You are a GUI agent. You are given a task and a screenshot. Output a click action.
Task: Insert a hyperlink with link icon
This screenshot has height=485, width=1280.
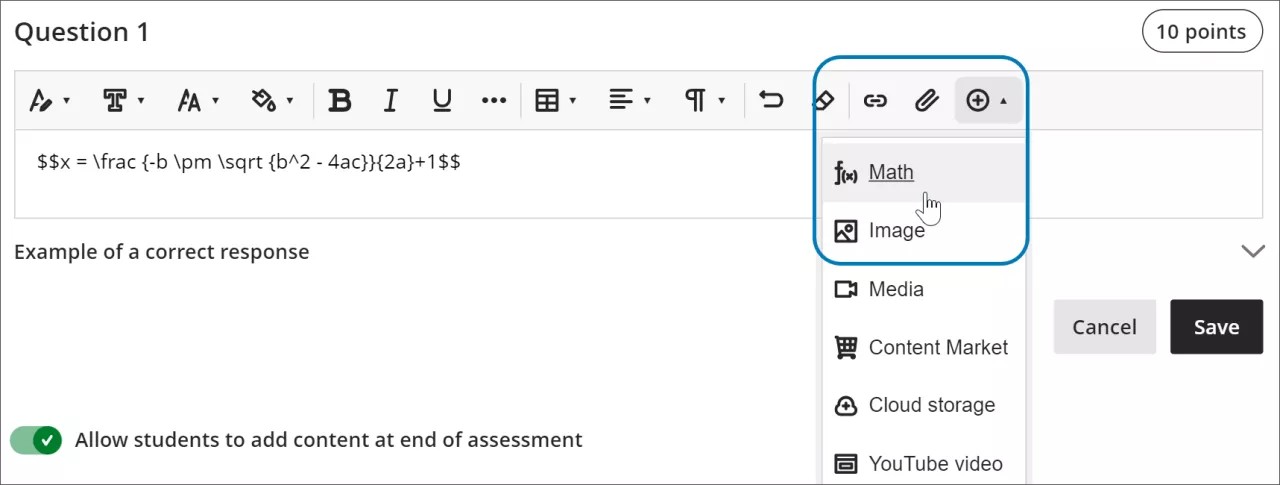click(x=875, y=100)
